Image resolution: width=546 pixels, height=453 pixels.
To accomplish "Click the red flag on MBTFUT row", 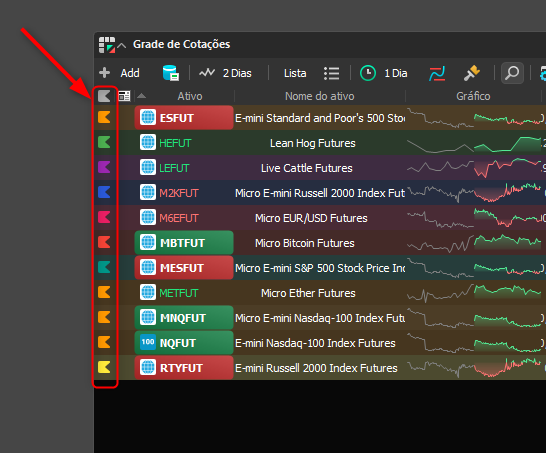I will (x=104, y=242).
